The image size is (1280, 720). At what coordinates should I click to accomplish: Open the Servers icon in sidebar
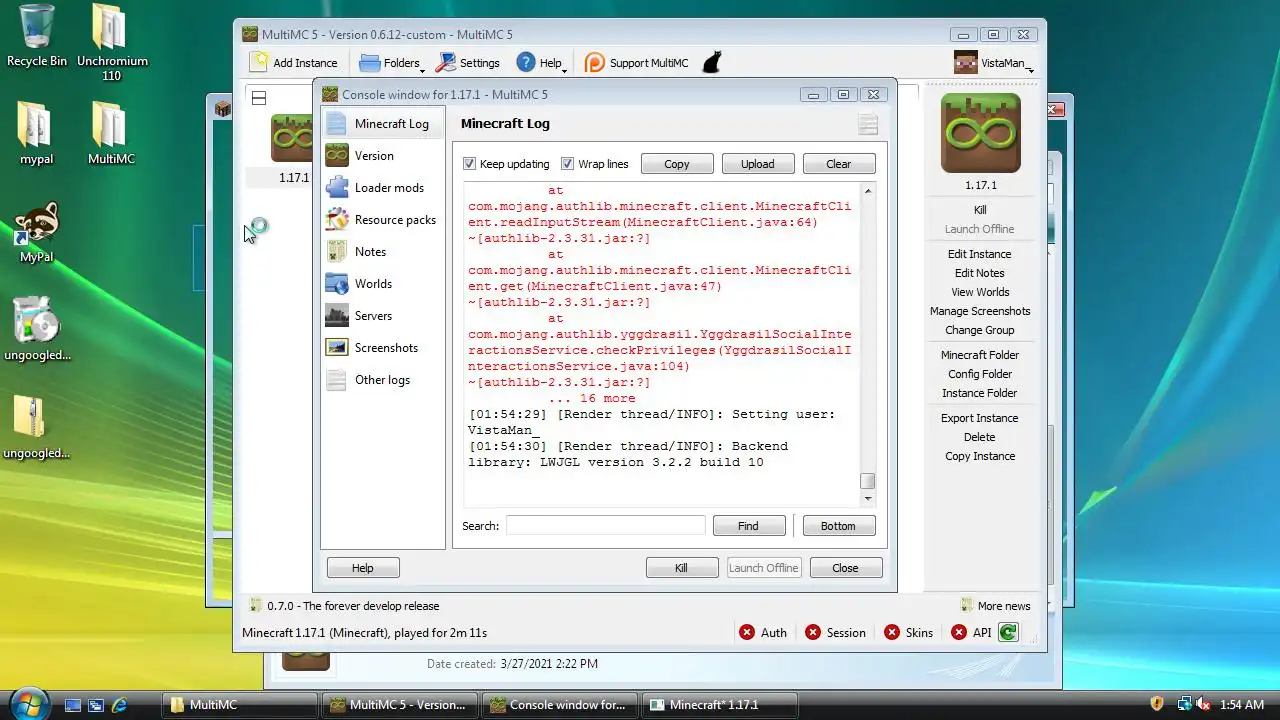click(x=337, y=316)
